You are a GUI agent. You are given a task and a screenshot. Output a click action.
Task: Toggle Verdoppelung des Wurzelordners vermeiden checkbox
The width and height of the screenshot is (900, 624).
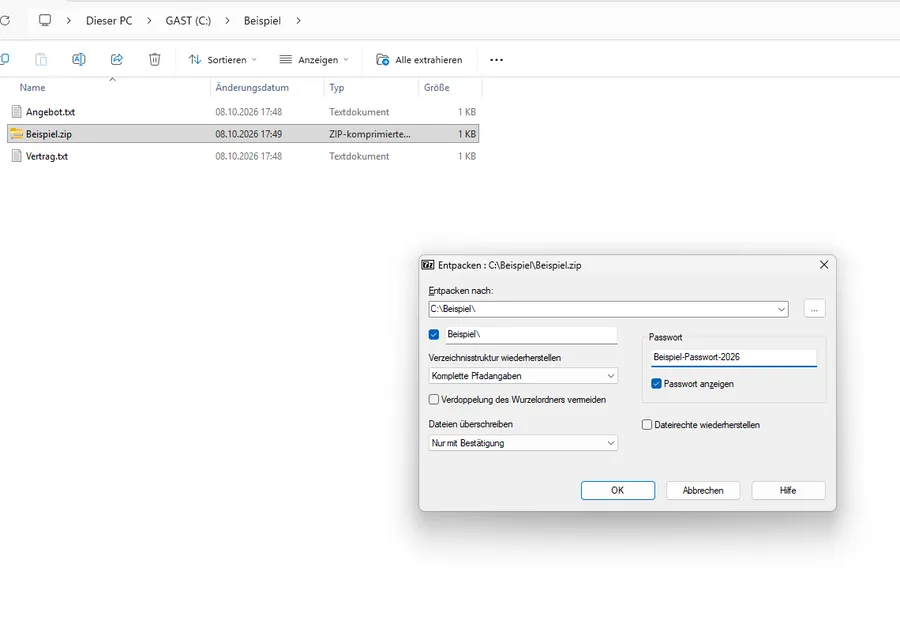click(434, 400)
